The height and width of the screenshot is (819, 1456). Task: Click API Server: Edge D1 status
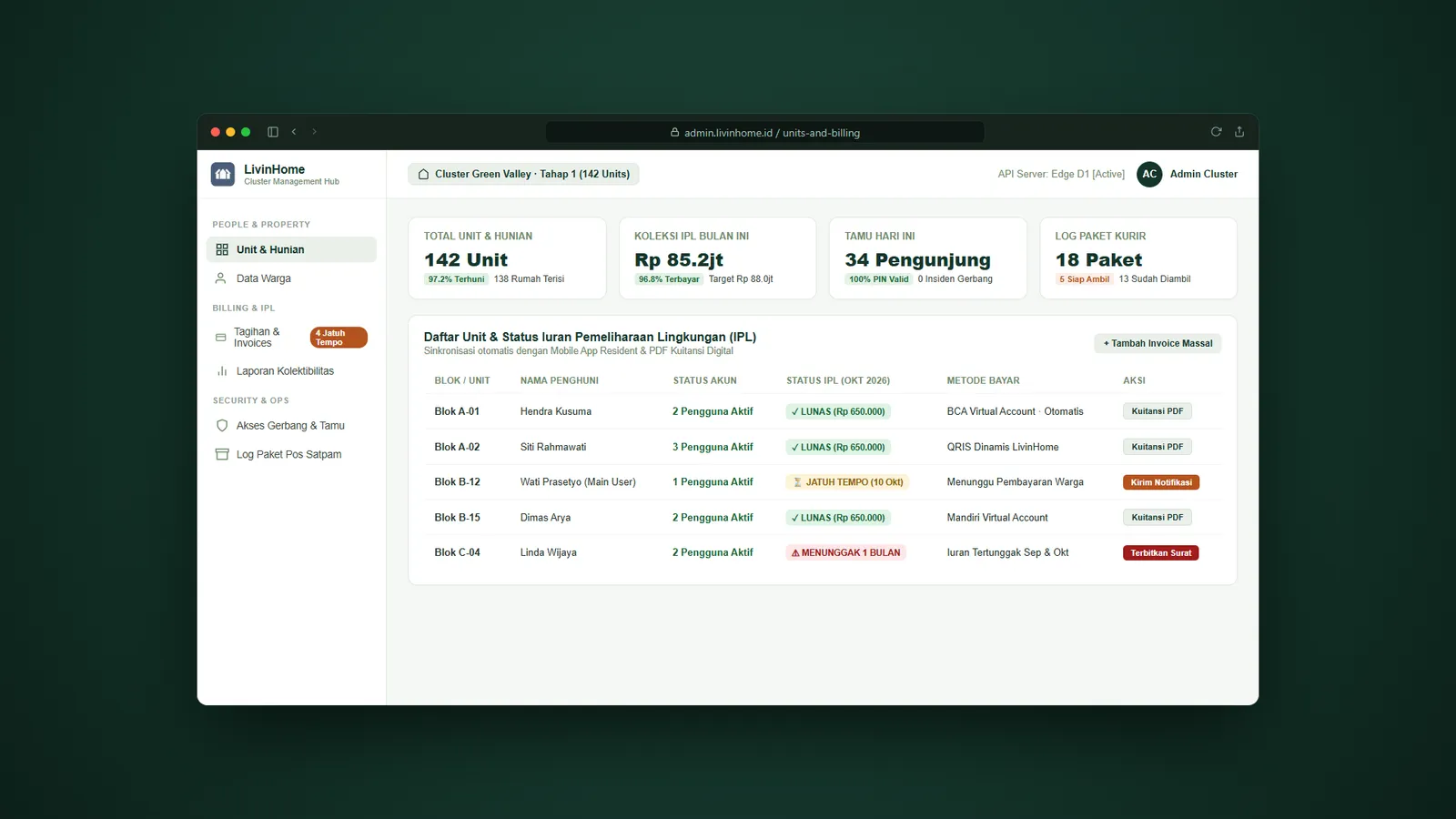[1061, 174]
